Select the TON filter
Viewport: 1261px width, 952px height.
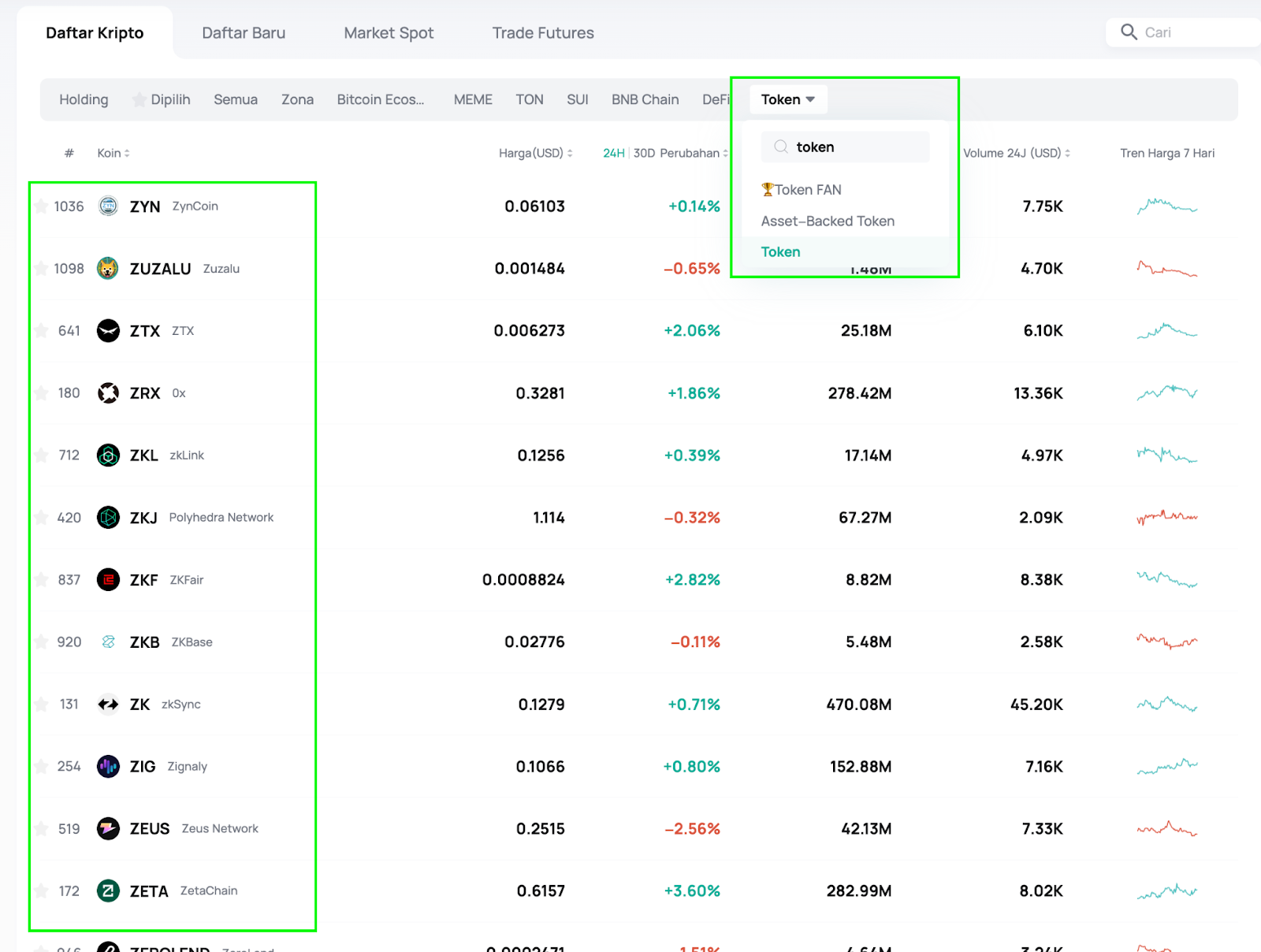530,99
